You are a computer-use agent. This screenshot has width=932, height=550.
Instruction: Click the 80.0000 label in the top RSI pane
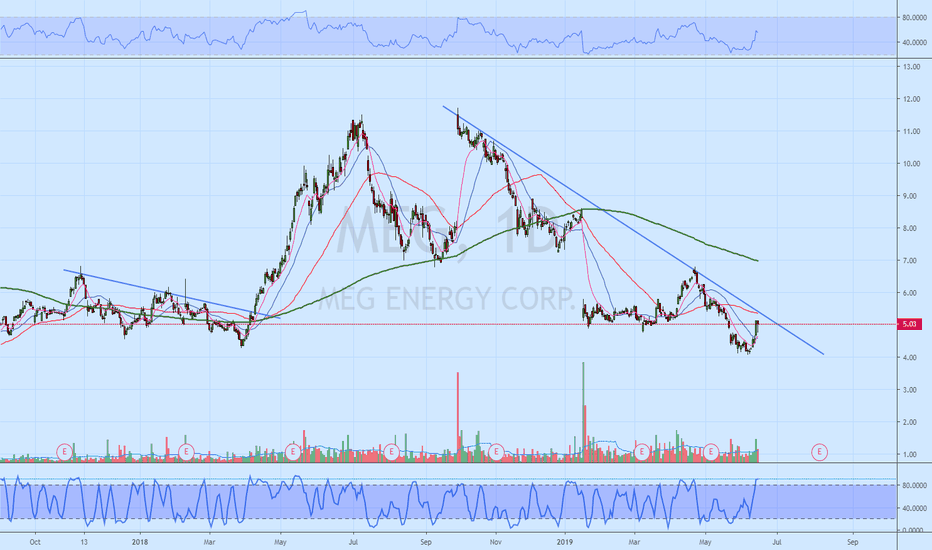click(914, 18)
